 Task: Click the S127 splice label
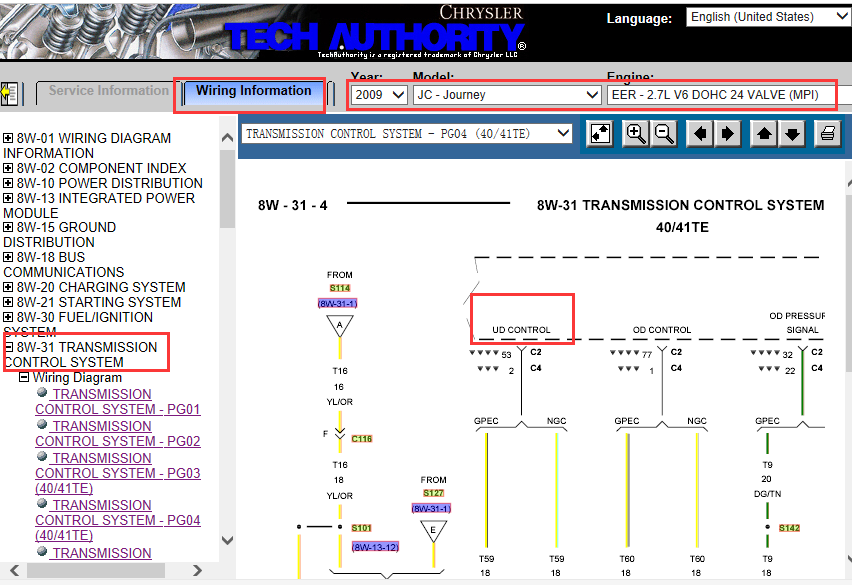click(x=434, y=493)
